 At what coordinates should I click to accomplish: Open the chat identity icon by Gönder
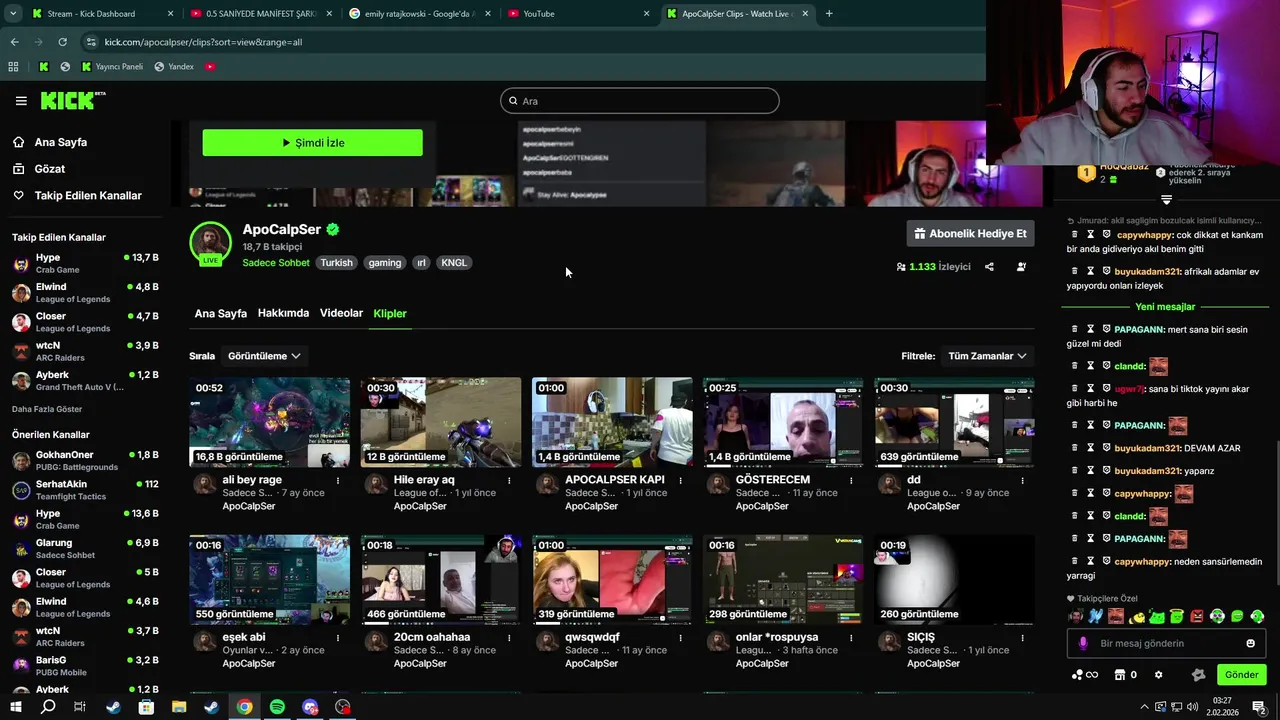(x=1198, y=675)
